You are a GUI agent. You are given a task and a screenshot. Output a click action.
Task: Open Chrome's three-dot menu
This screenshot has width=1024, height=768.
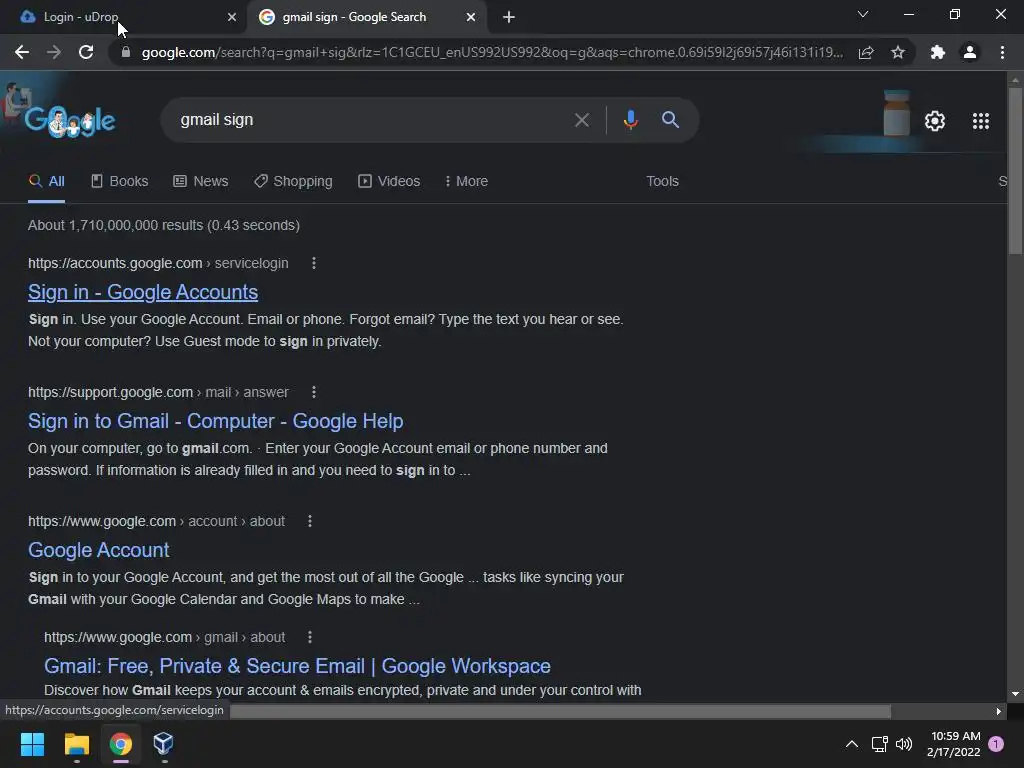[1002, 52]
